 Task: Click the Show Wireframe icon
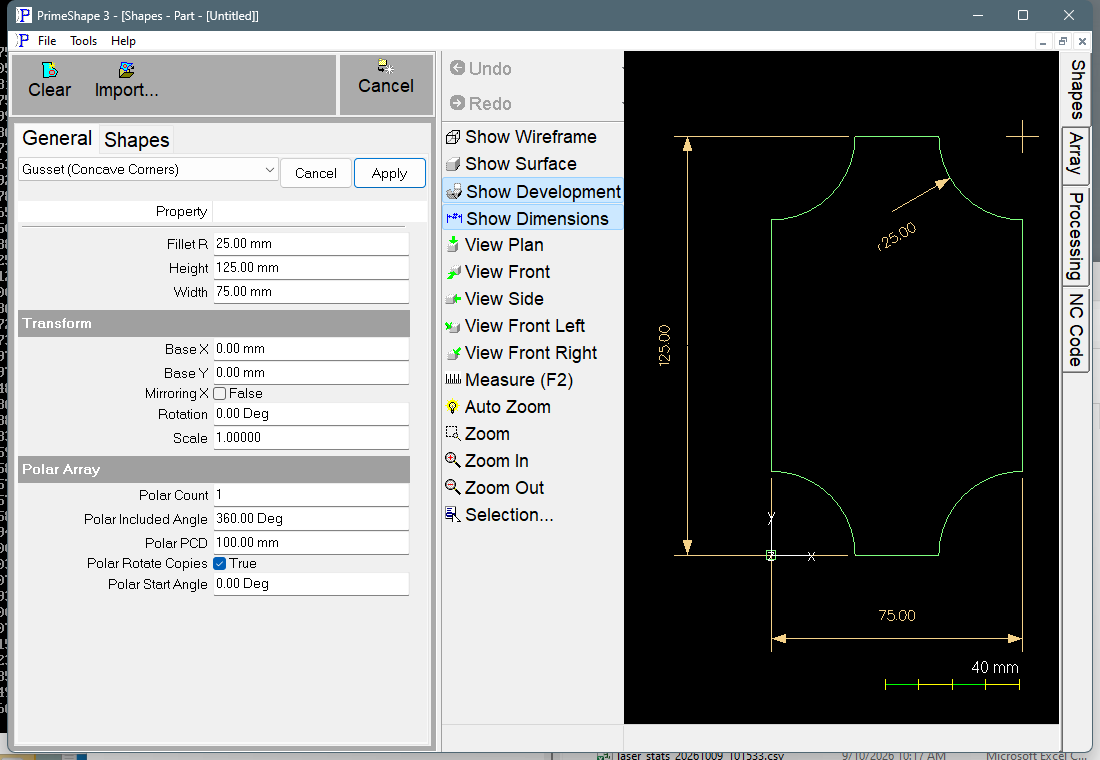coord(453,138)
